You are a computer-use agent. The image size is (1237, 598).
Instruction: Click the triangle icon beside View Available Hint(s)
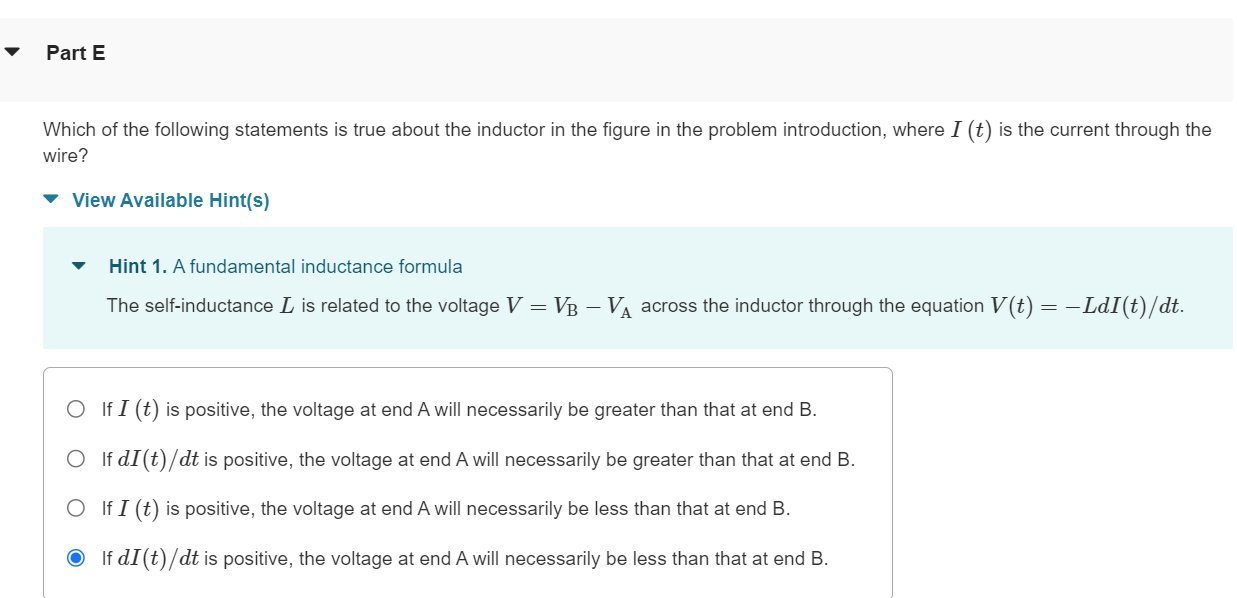coord(51,200)
